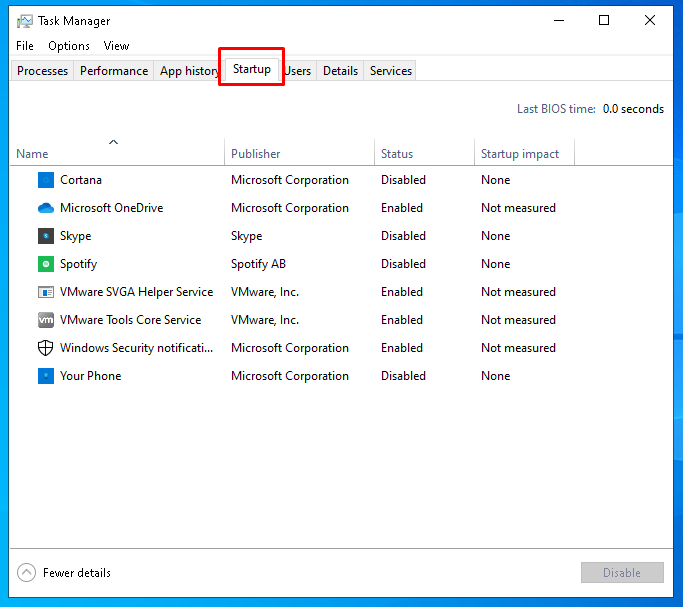The height and width of the screenshot is (607, 683).
Task: Switch to the Users tab
Action: [x=298, y=71]
